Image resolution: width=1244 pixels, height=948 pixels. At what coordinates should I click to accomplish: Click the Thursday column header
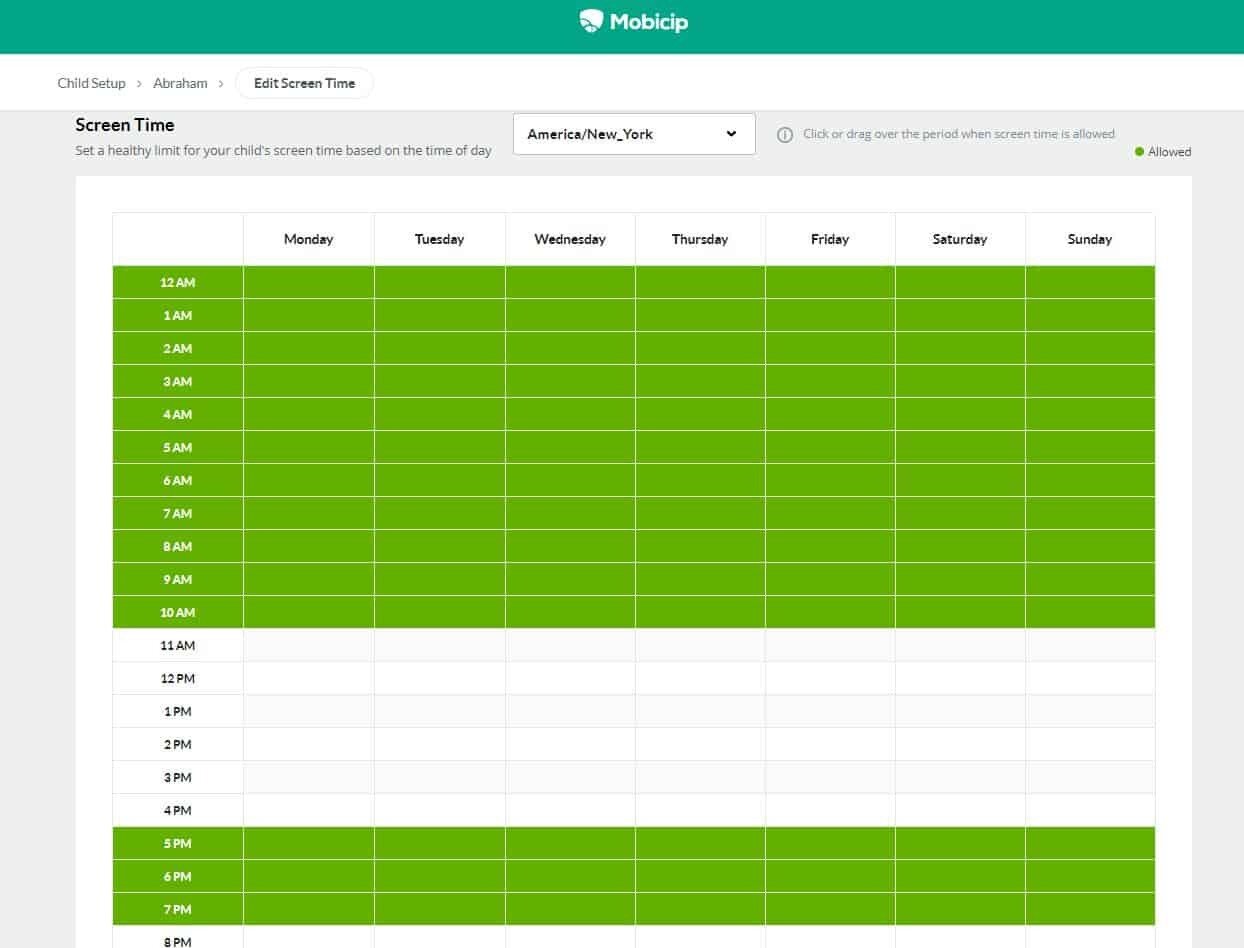[x=700, y=239]
